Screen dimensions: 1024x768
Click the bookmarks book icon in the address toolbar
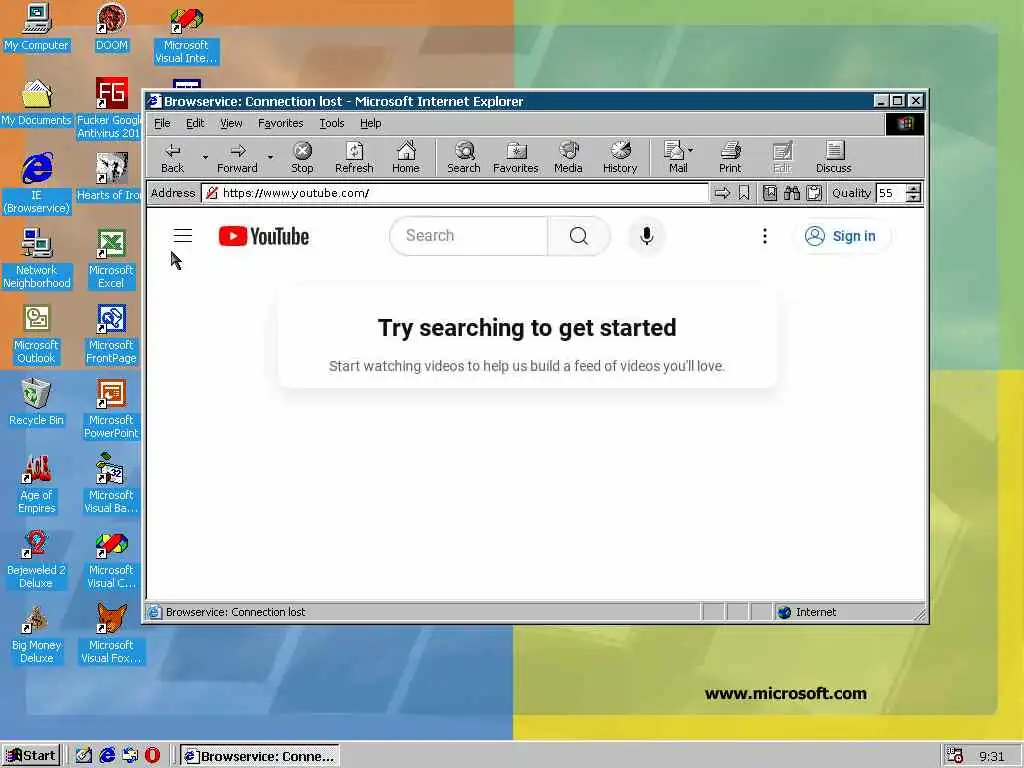pos(770,193)
